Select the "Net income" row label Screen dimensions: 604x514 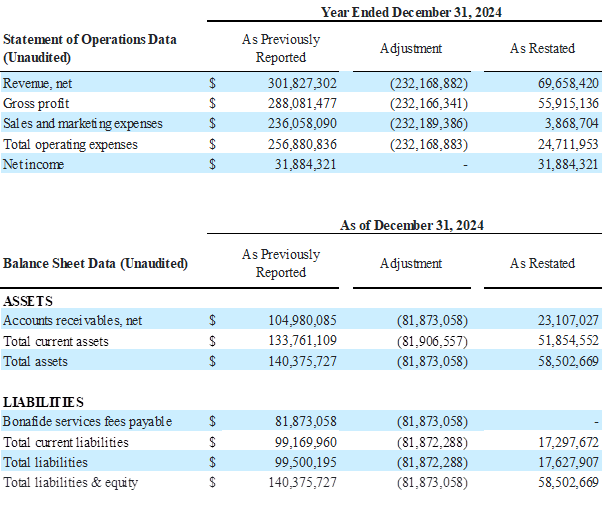coord(33,164)
